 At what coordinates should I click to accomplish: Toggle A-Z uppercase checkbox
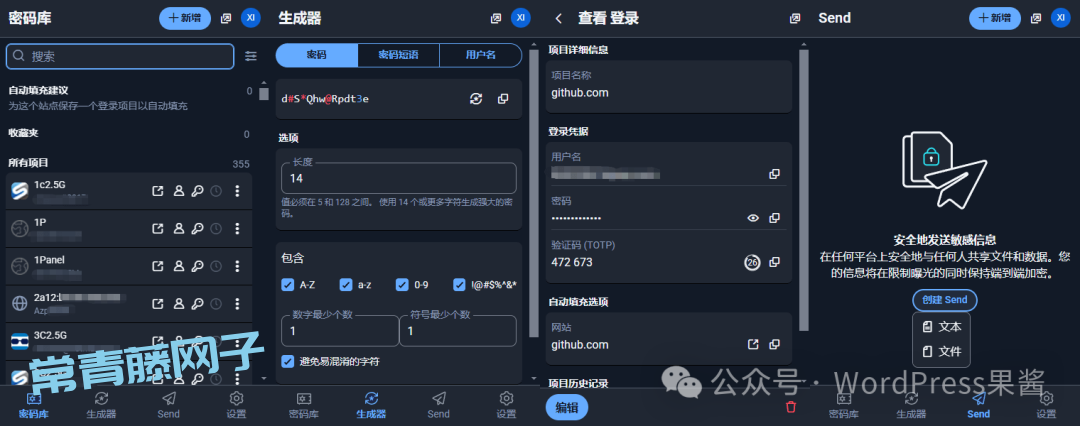288,285
